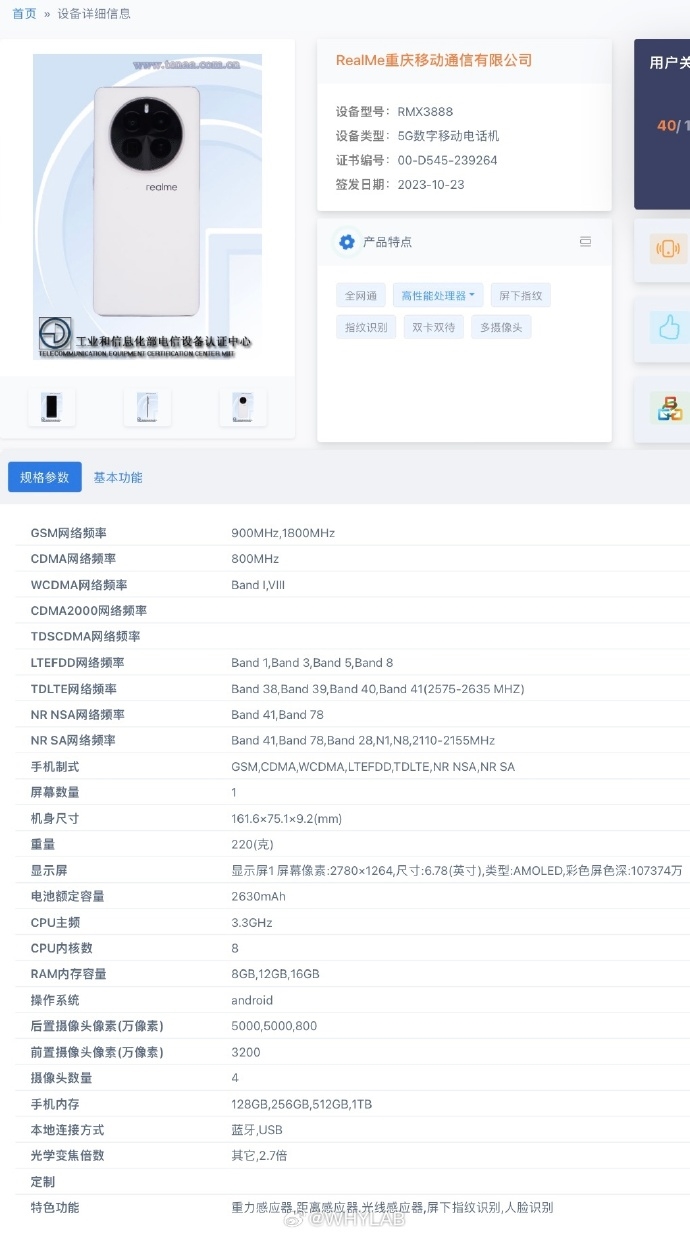Viewport: 690px width, 1233px height.
Task: Open the side view phone thumbnail
Action: (x=147, y=407)
